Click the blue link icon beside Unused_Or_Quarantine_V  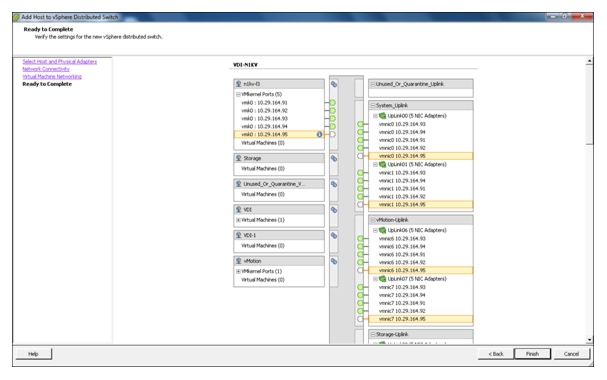334,184
